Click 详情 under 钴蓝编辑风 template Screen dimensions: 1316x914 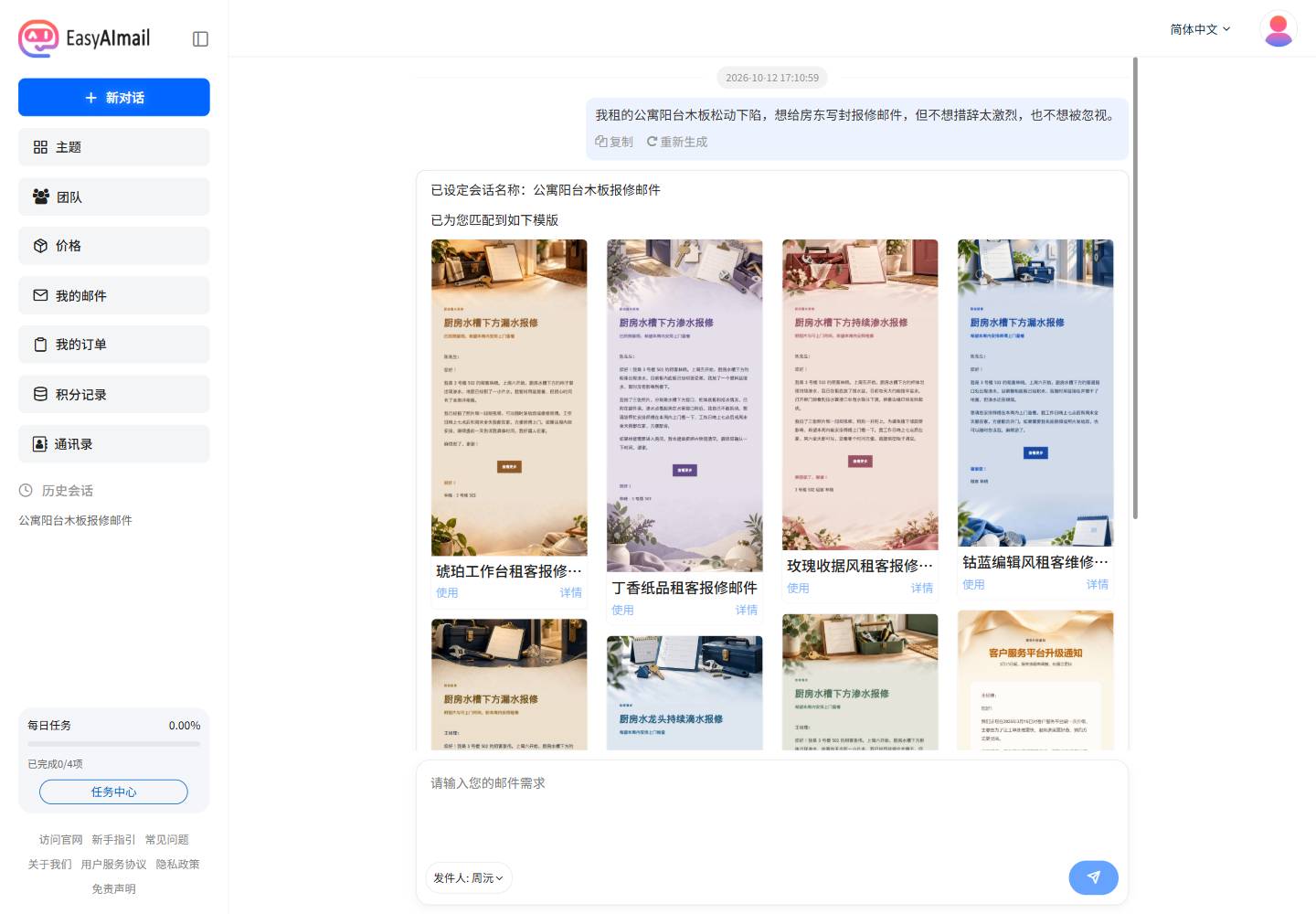1098,584
